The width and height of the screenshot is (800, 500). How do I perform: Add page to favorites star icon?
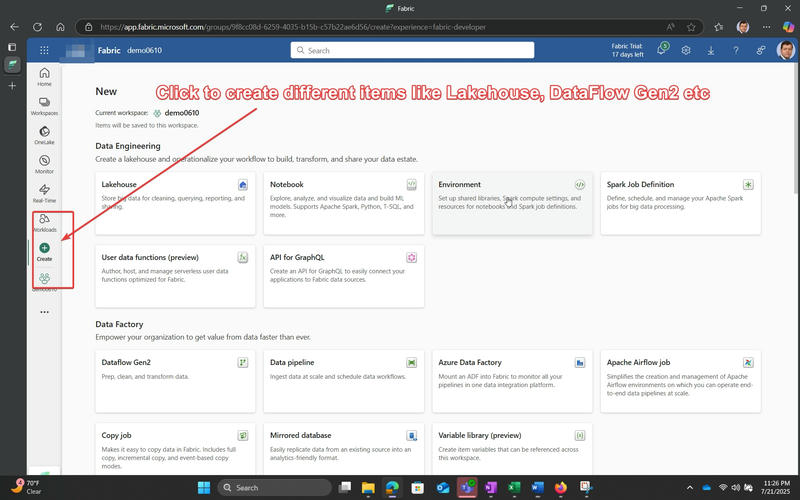691,27
